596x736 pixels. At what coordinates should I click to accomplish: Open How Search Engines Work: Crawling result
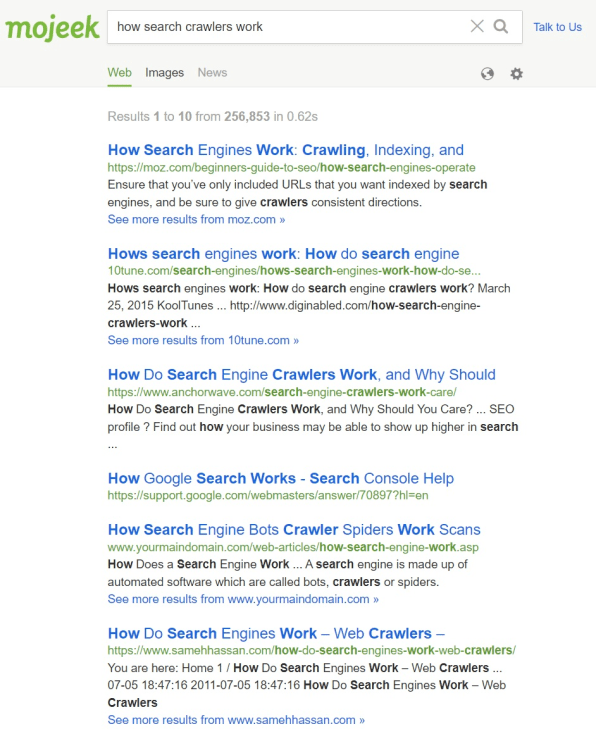pos(286,150)
